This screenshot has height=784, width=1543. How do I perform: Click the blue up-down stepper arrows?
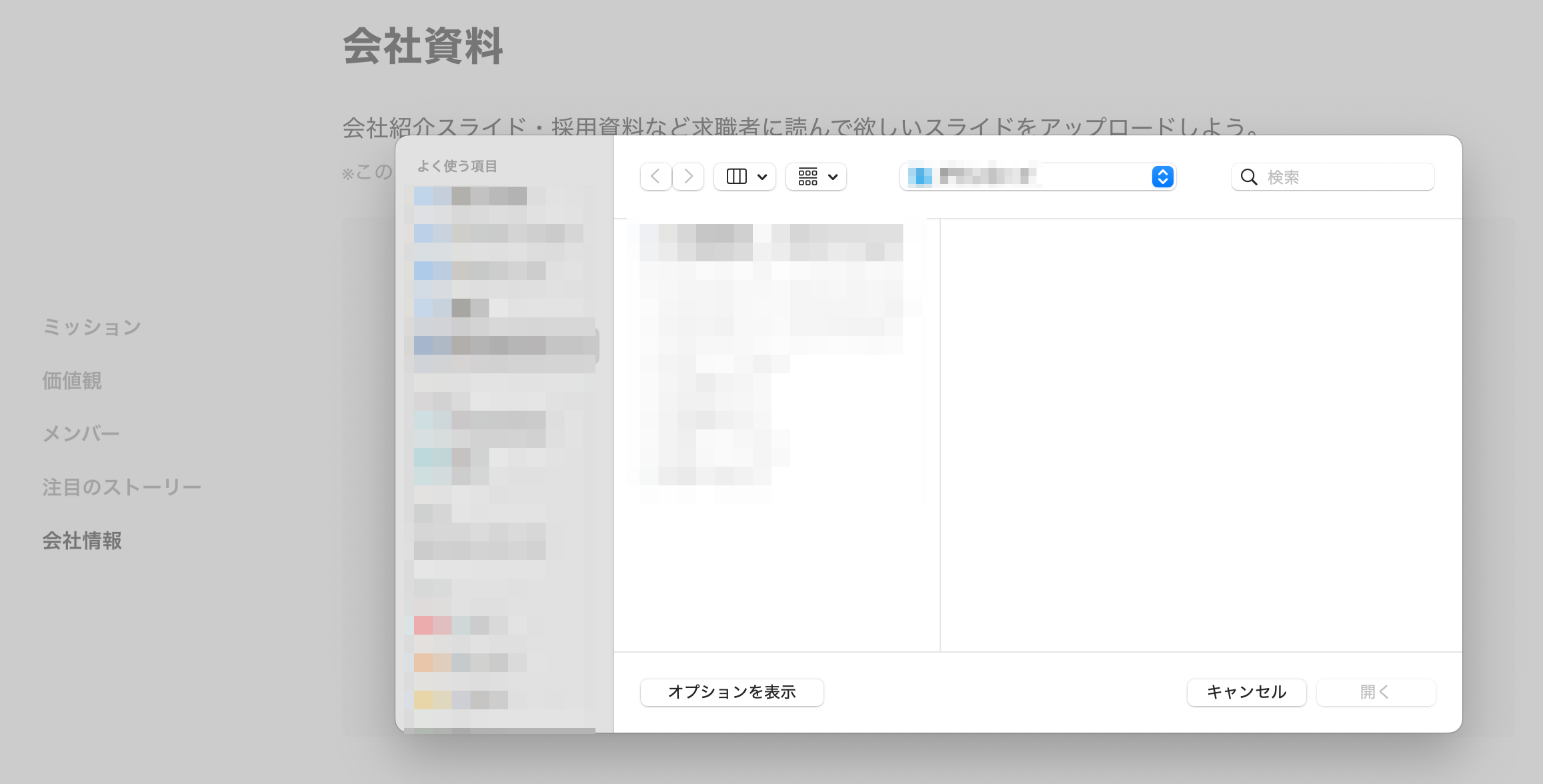tap(1162, 177)
